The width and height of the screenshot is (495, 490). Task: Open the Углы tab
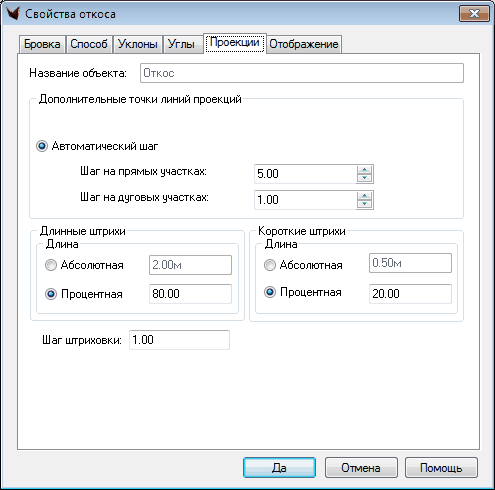coord(181,44)
